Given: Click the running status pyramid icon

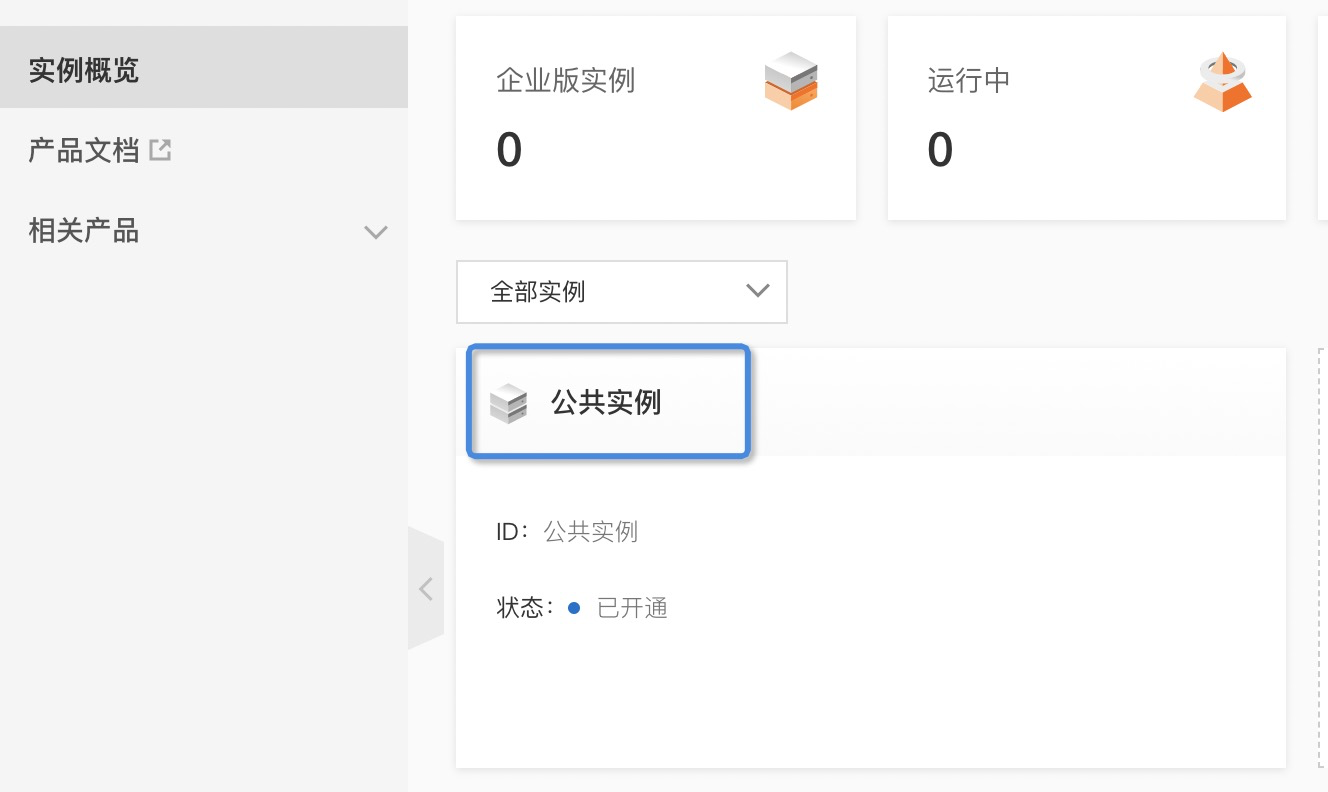Looking at the screenshot, I should coord(1222,82).
